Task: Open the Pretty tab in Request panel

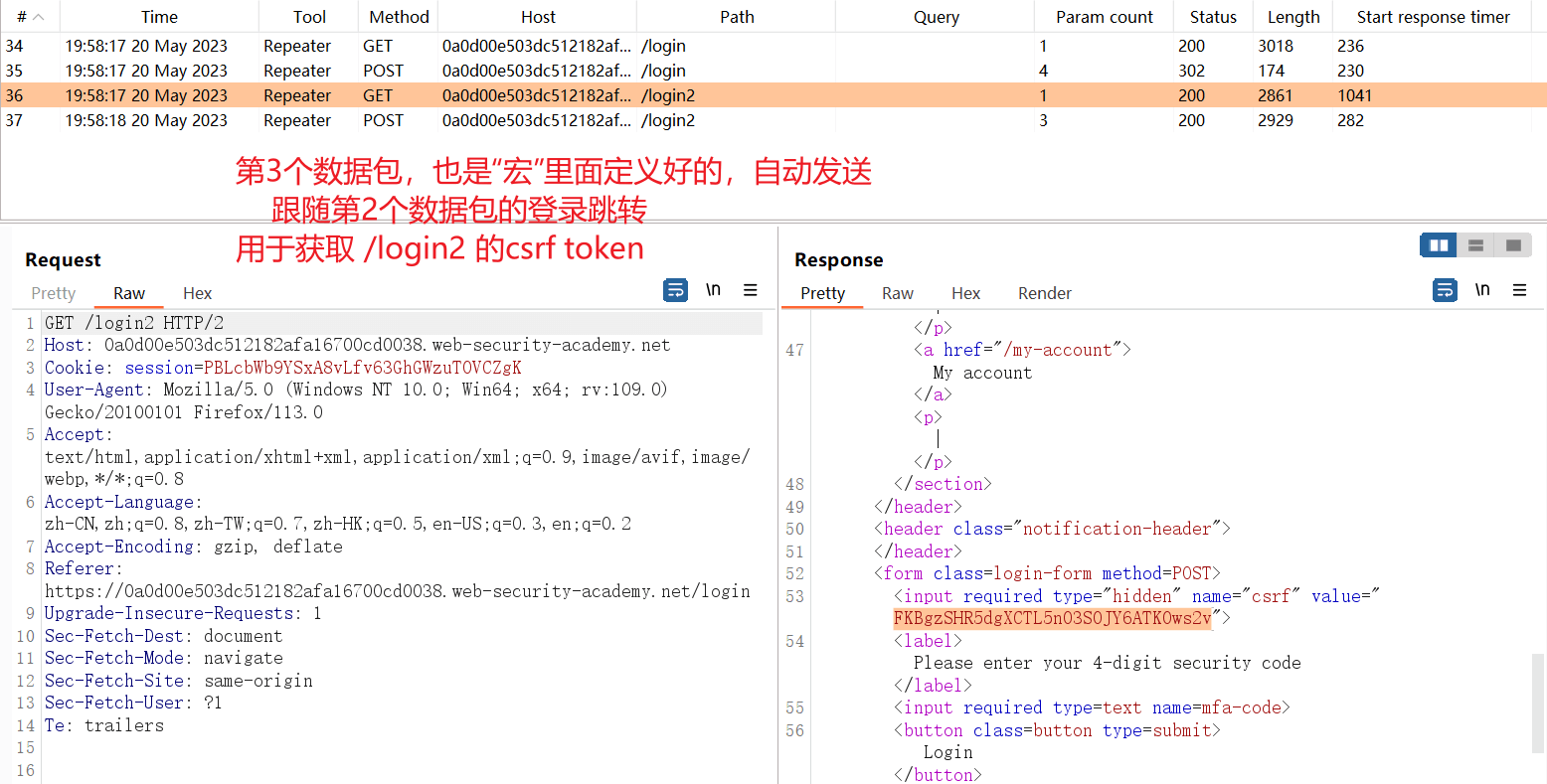Action: pos(54,293)
